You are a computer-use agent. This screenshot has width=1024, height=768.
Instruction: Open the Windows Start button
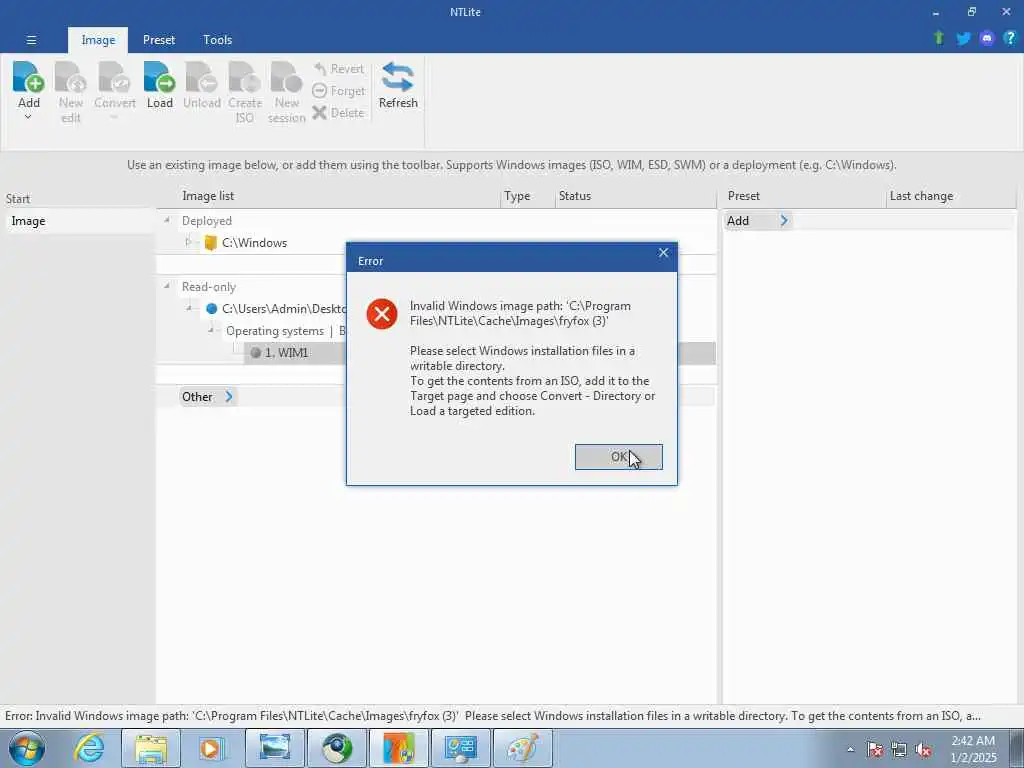[x=27, y=748]
